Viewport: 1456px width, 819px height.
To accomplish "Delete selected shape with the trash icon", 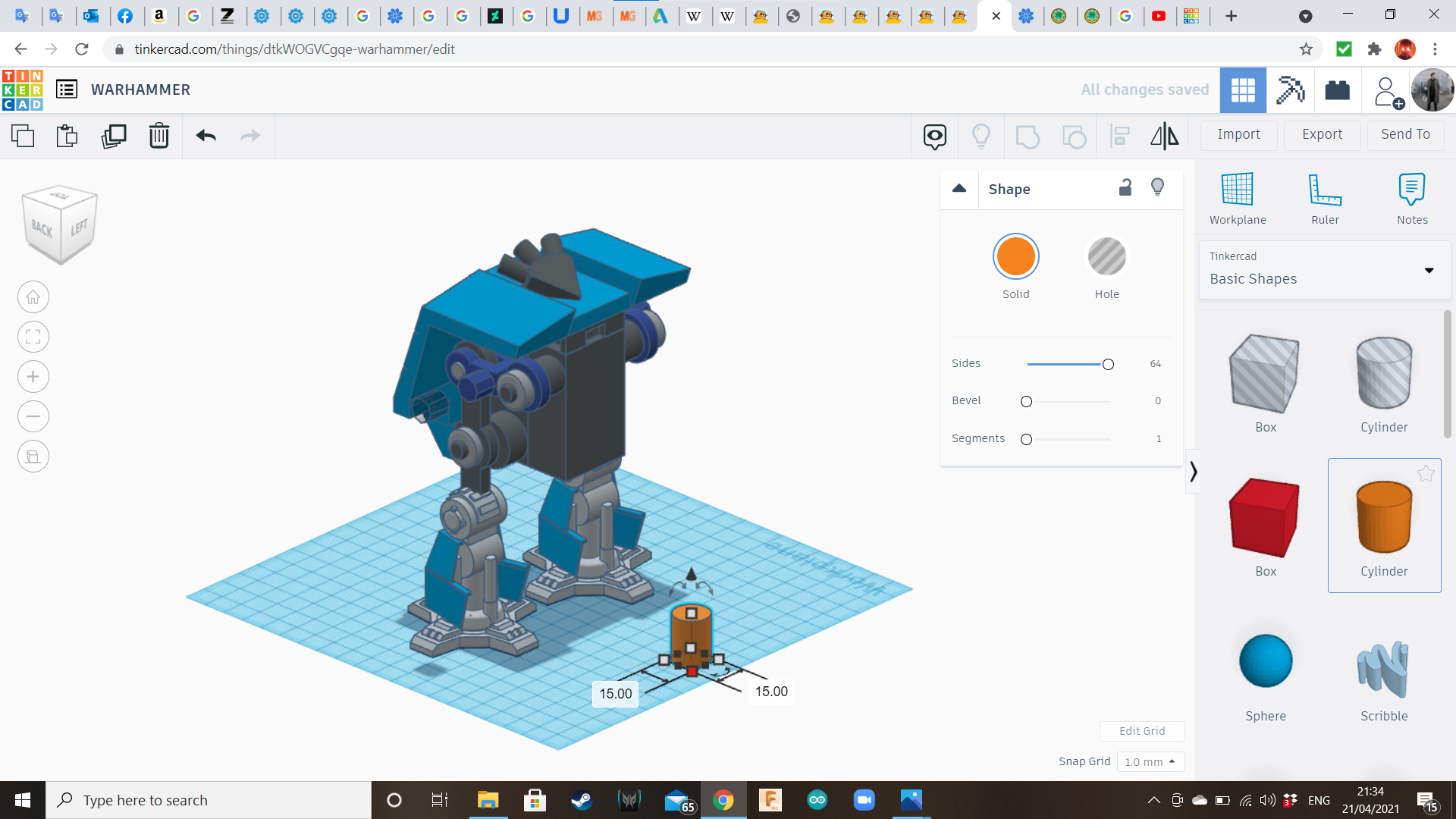I will [x=159, y=136].
